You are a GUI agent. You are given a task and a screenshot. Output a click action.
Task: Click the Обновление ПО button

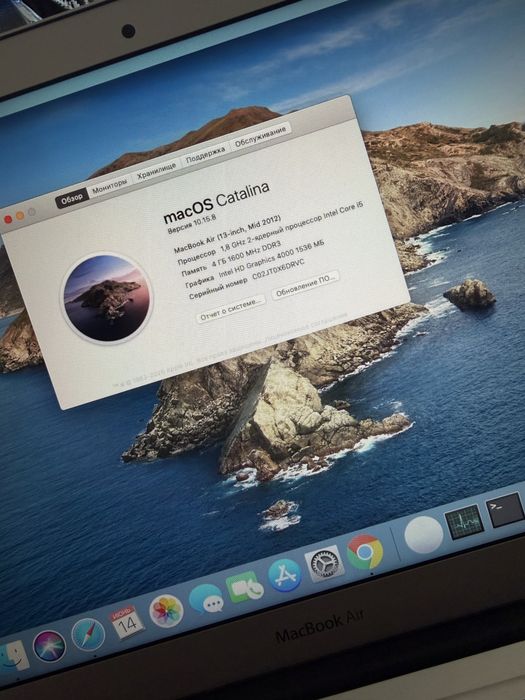(305, 284)
